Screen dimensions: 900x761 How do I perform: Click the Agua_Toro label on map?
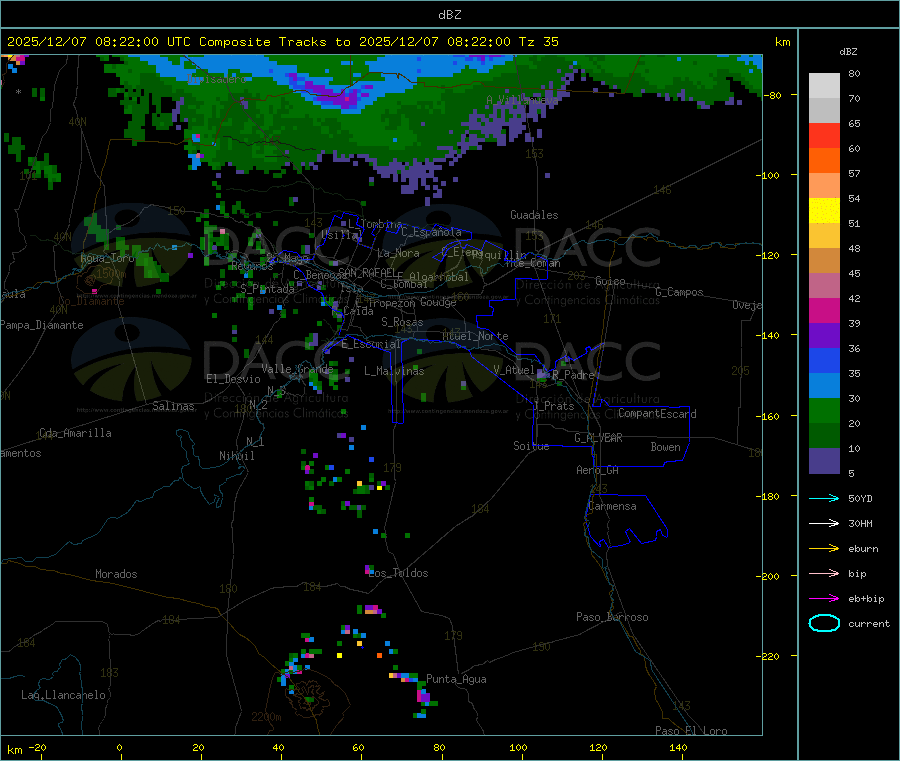(107, 258)
